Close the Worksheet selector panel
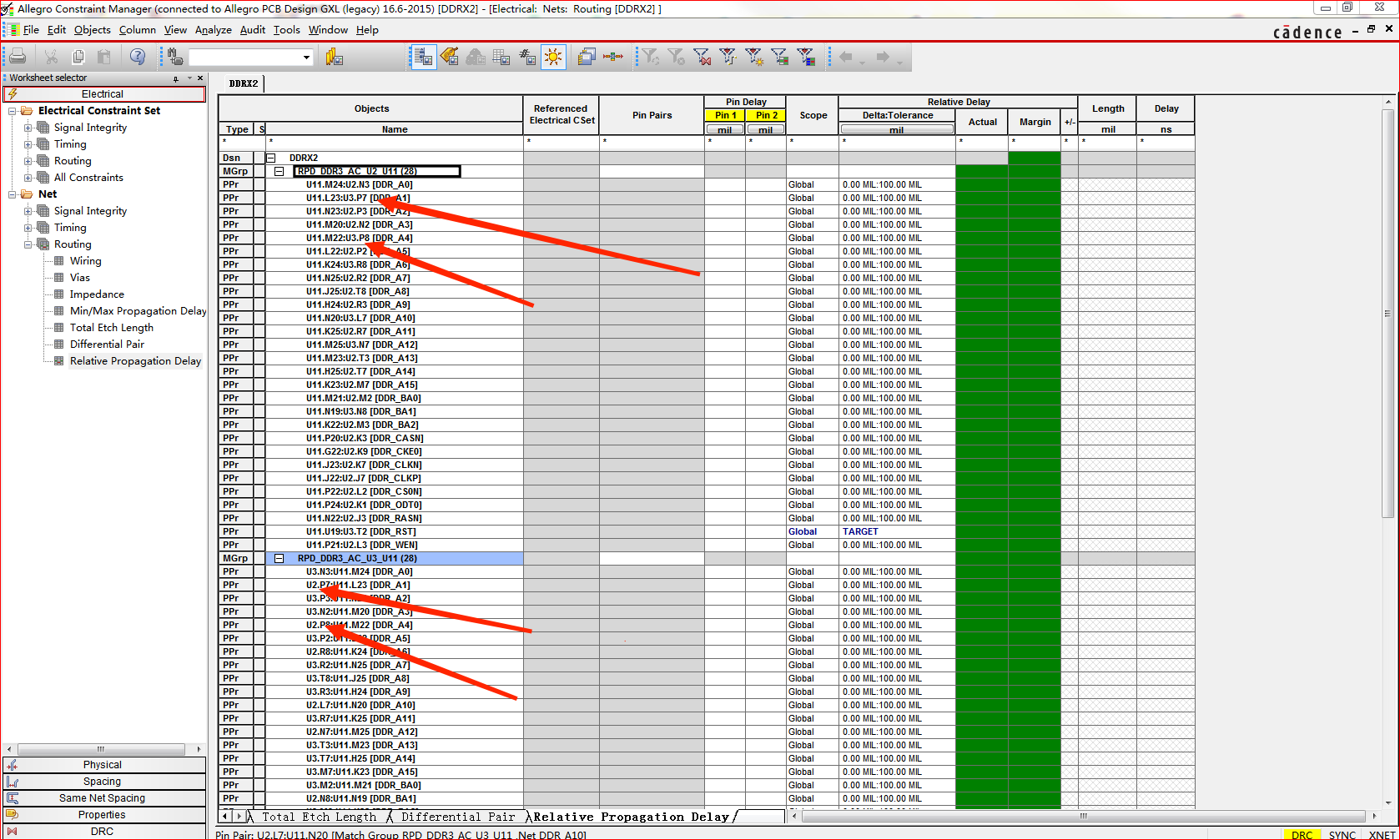The width and height of the screenshot is (1400, 840). tap(200, 78)
